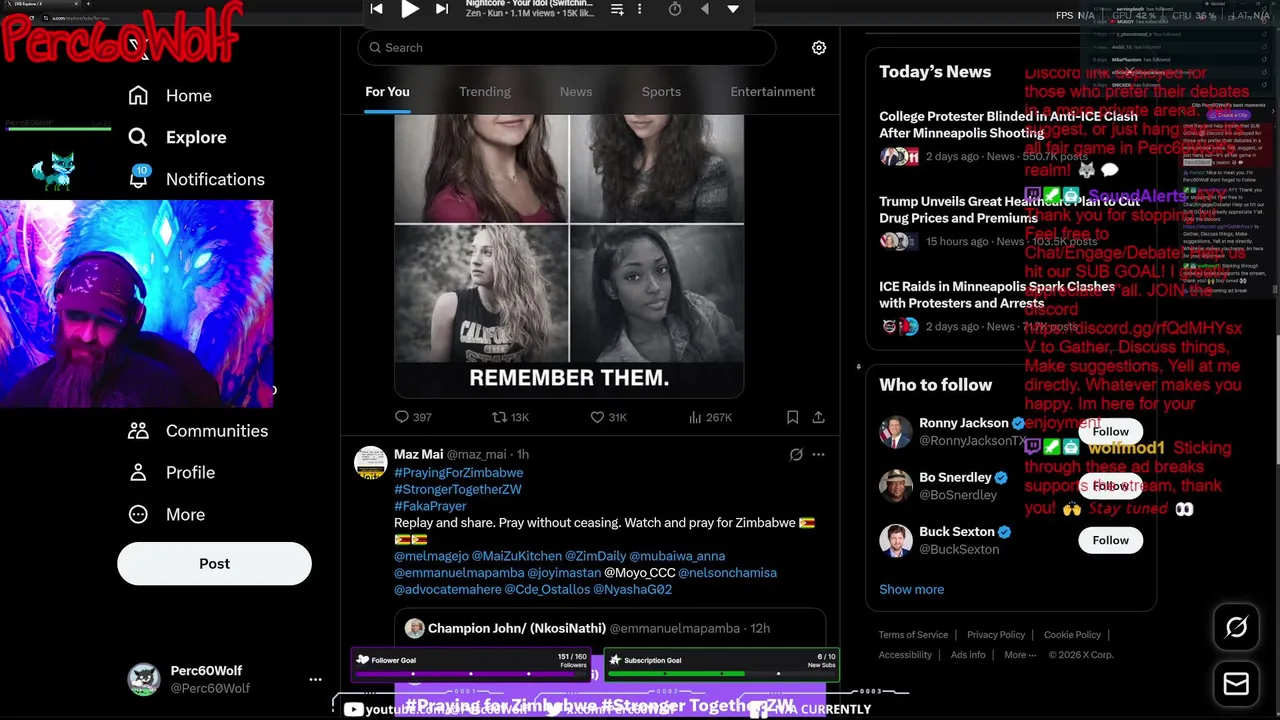Open the More menu in sidebar
The image size is (1280, 720).
(166, 515)
